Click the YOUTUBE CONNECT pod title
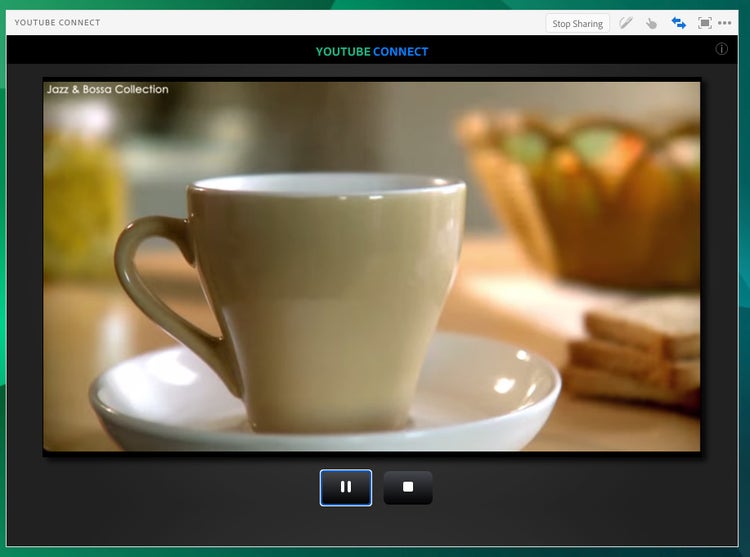 pos(57,22)
